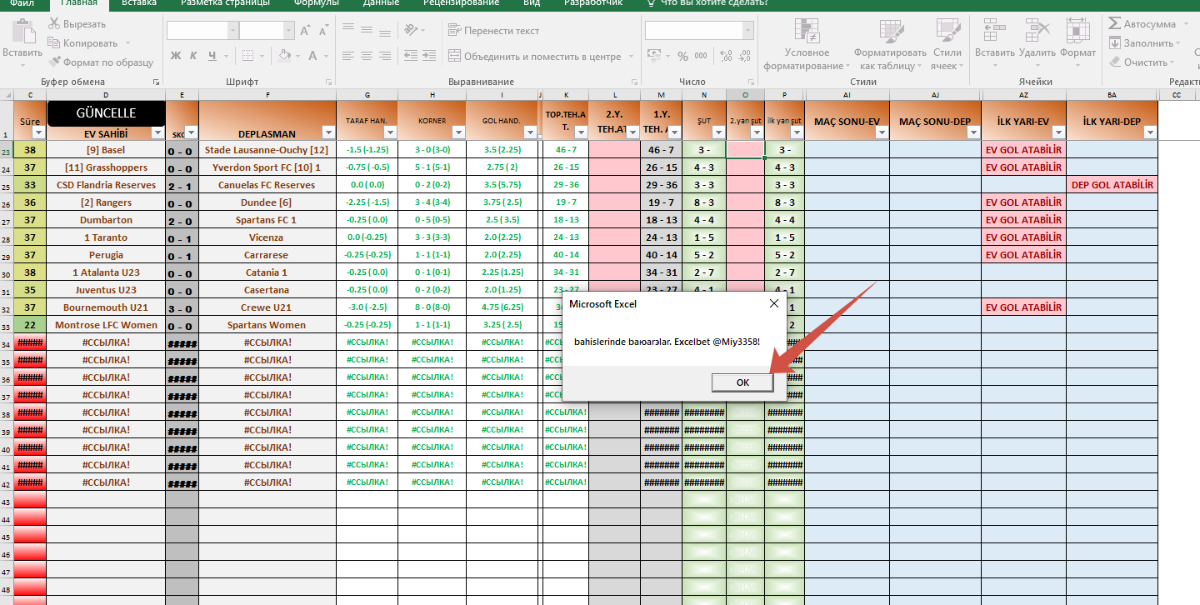Select the Формат по образцу paintbrush

(55, 62)
